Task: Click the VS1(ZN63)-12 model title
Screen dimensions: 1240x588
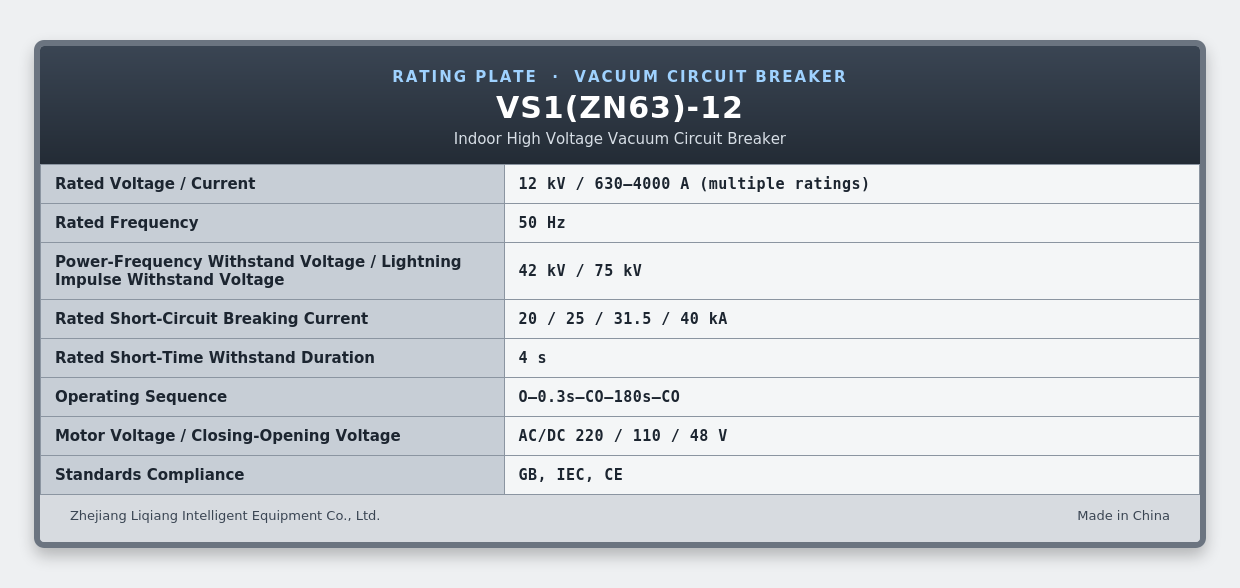Action: click(619, 107)
